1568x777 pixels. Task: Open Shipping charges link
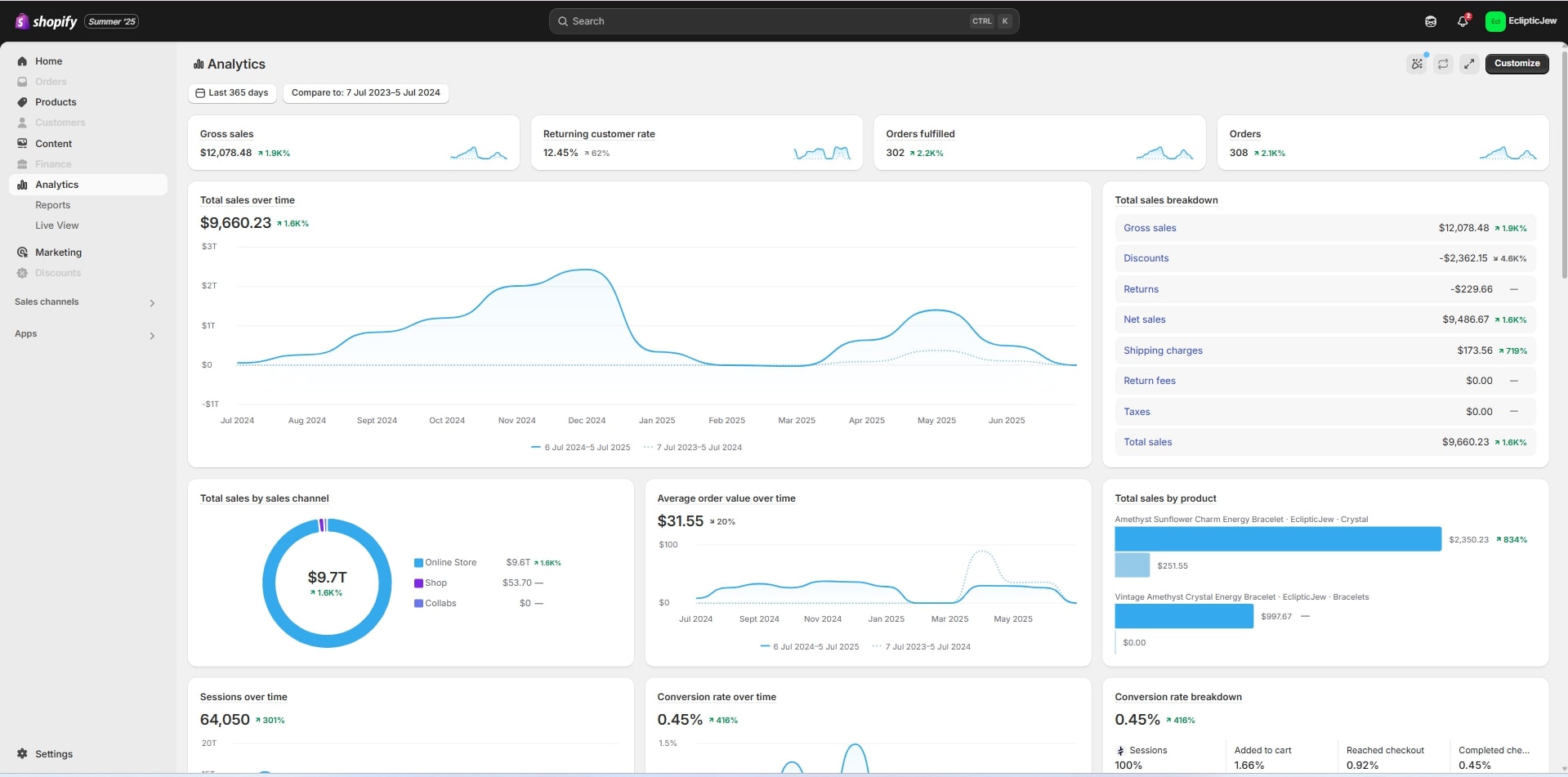[x=1163, y=351]
